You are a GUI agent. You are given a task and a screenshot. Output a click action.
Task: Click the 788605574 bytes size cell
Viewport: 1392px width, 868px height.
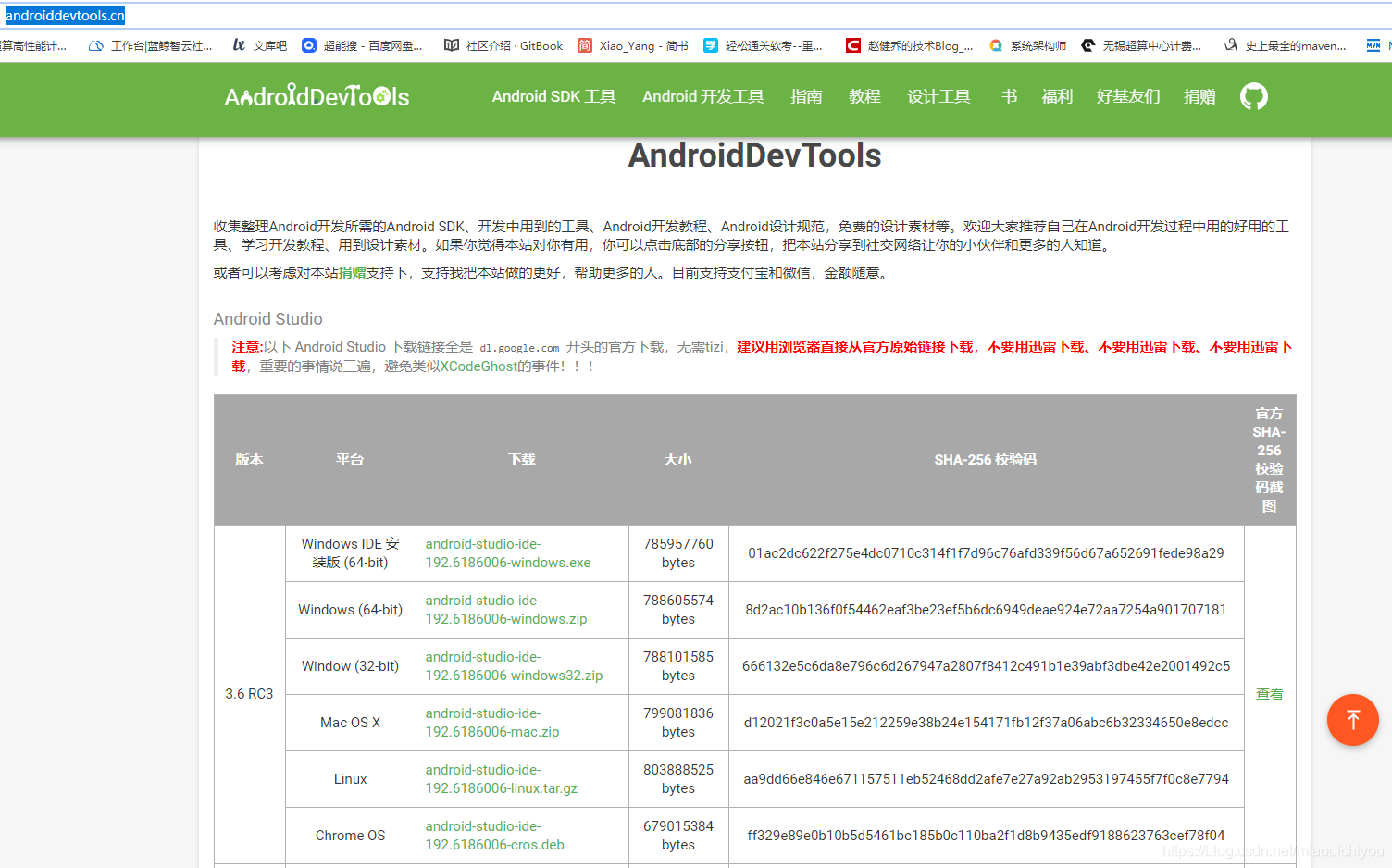678,610
